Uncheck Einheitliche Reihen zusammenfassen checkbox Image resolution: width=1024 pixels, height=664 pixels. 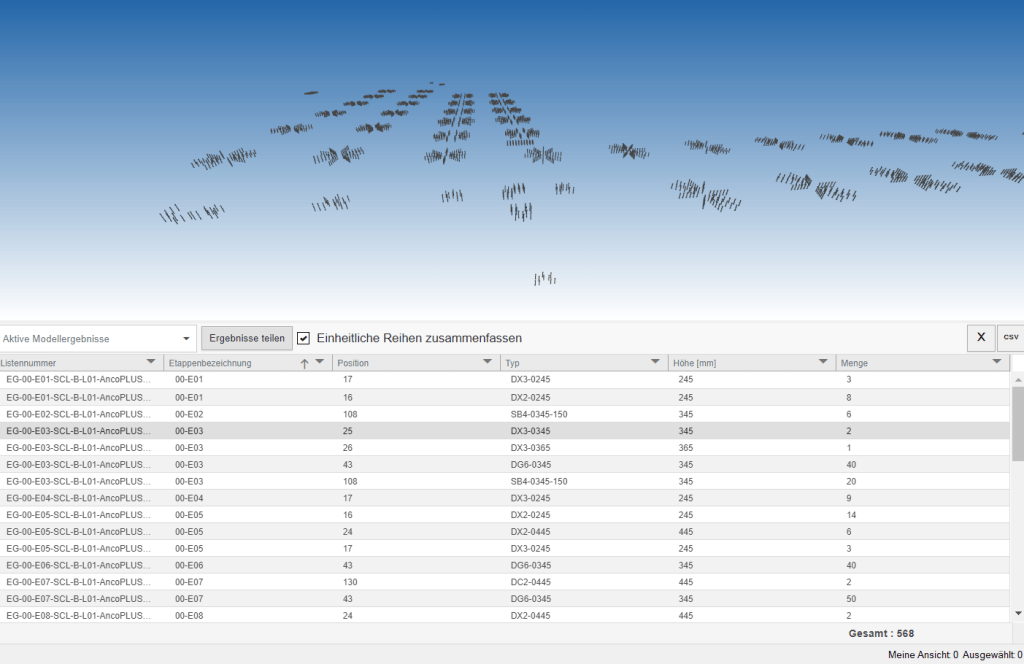pyautogui.click(x=304, y=338)
